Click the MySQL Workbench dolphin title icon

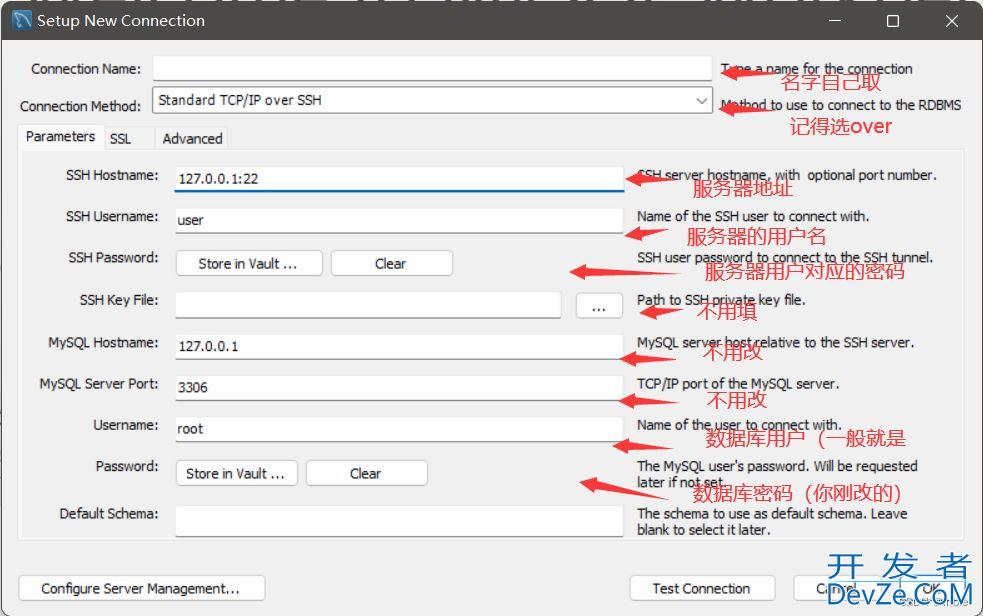21,20
